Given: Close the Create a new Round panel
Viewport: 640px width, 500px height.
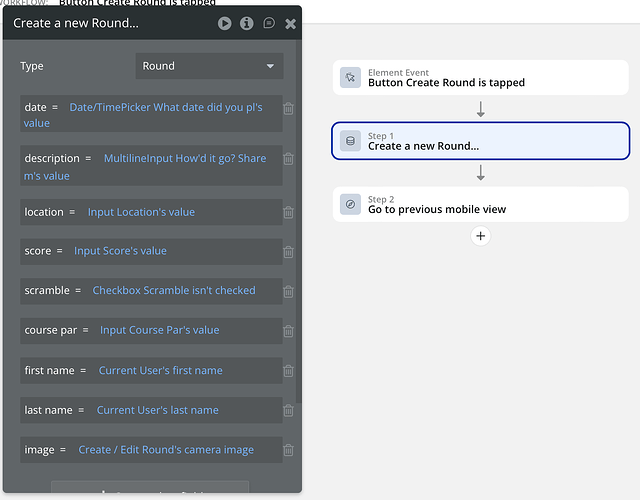Looking at the screenshot, I should tap(290, 24).
